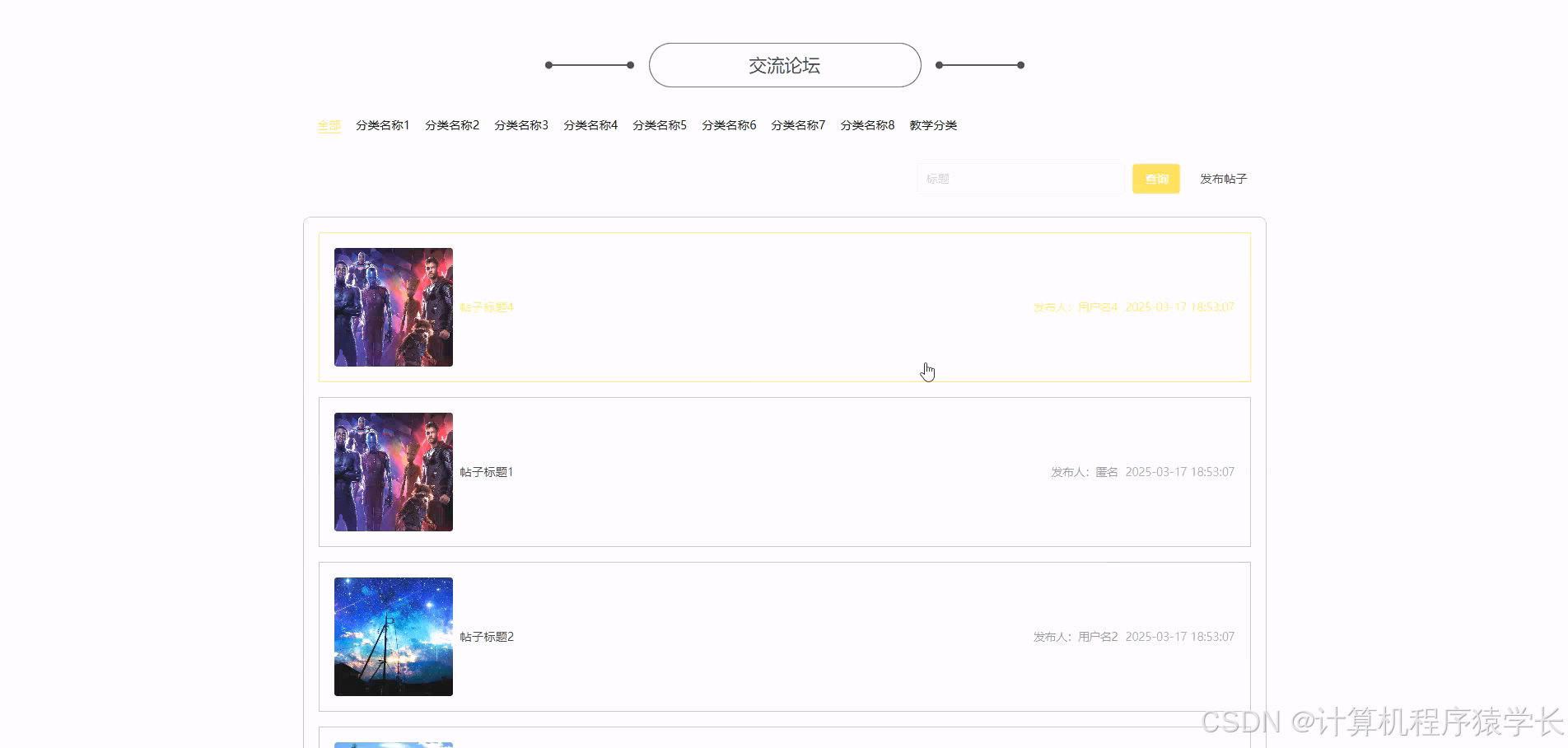Open the 分类名称2 category

coord(451,125)
